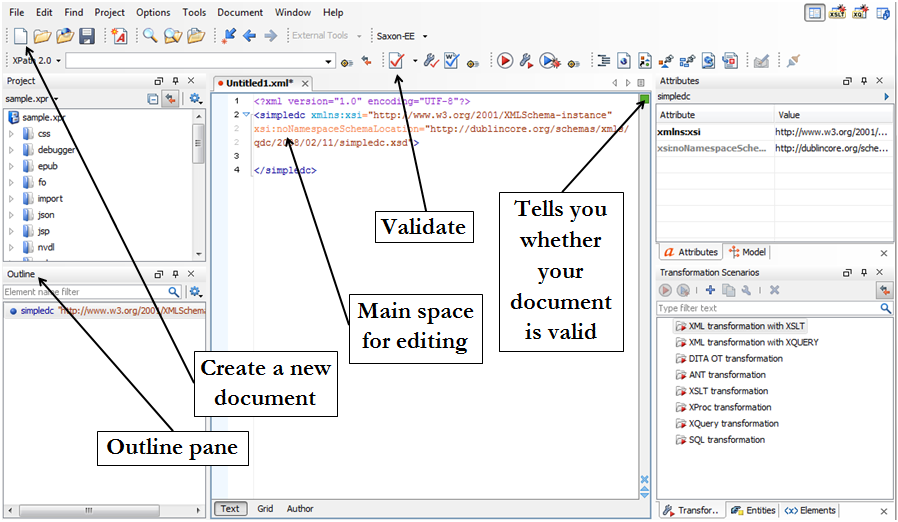Click the Outline pane horizontal scrollbar
Image resolution: width=898 pixels, height=522 pixels.
point(104,510)
